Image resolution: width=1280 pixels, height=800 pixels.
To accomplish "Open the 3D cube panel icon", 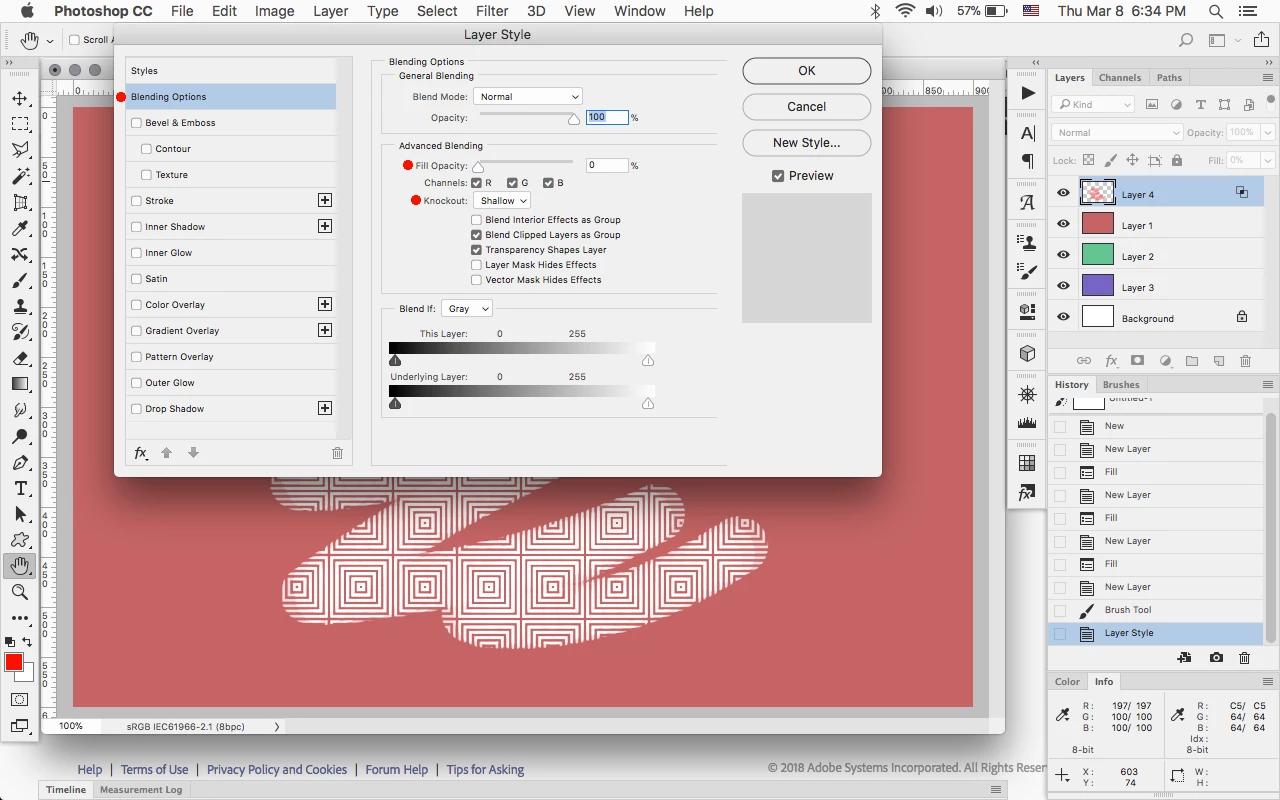I will [x=1028, y=354].
